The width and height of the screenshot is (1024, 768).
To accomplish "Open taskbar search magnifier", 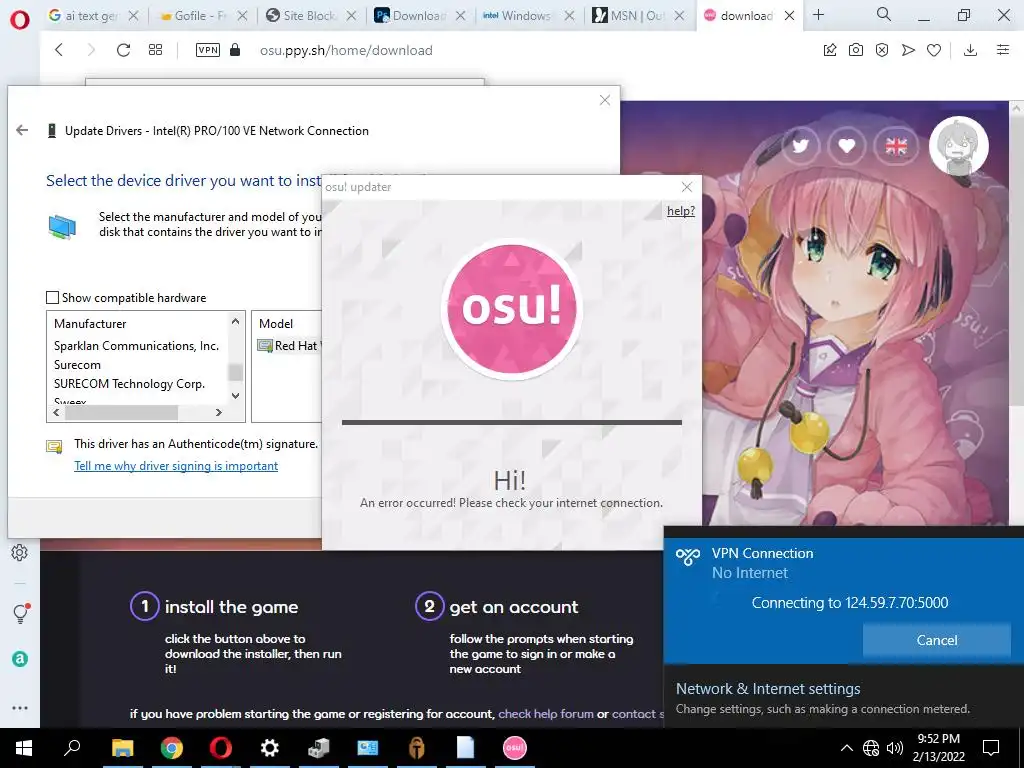I will point(72,748).
